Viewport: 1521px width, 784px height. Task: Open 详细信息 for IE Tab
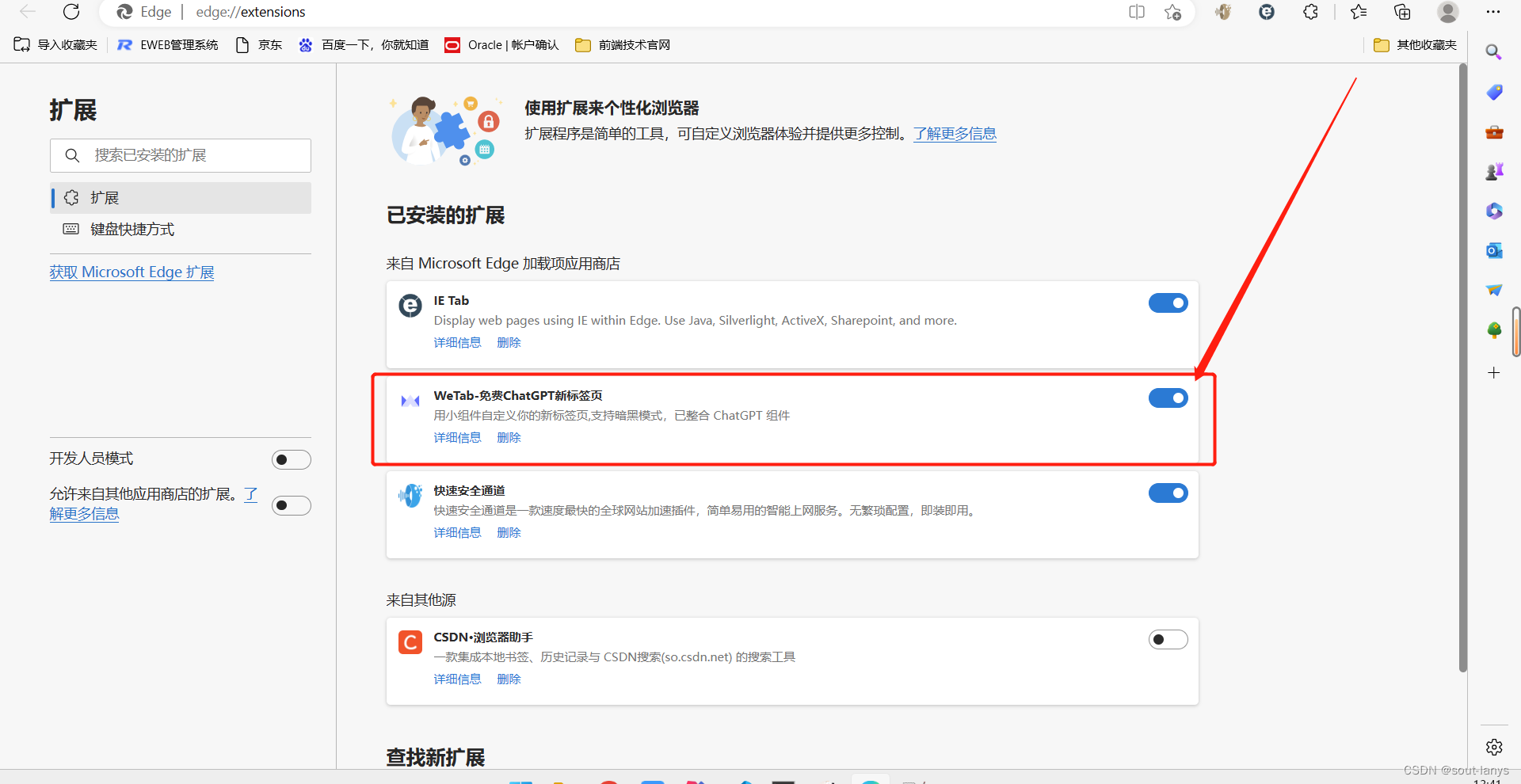coord(457,343)
